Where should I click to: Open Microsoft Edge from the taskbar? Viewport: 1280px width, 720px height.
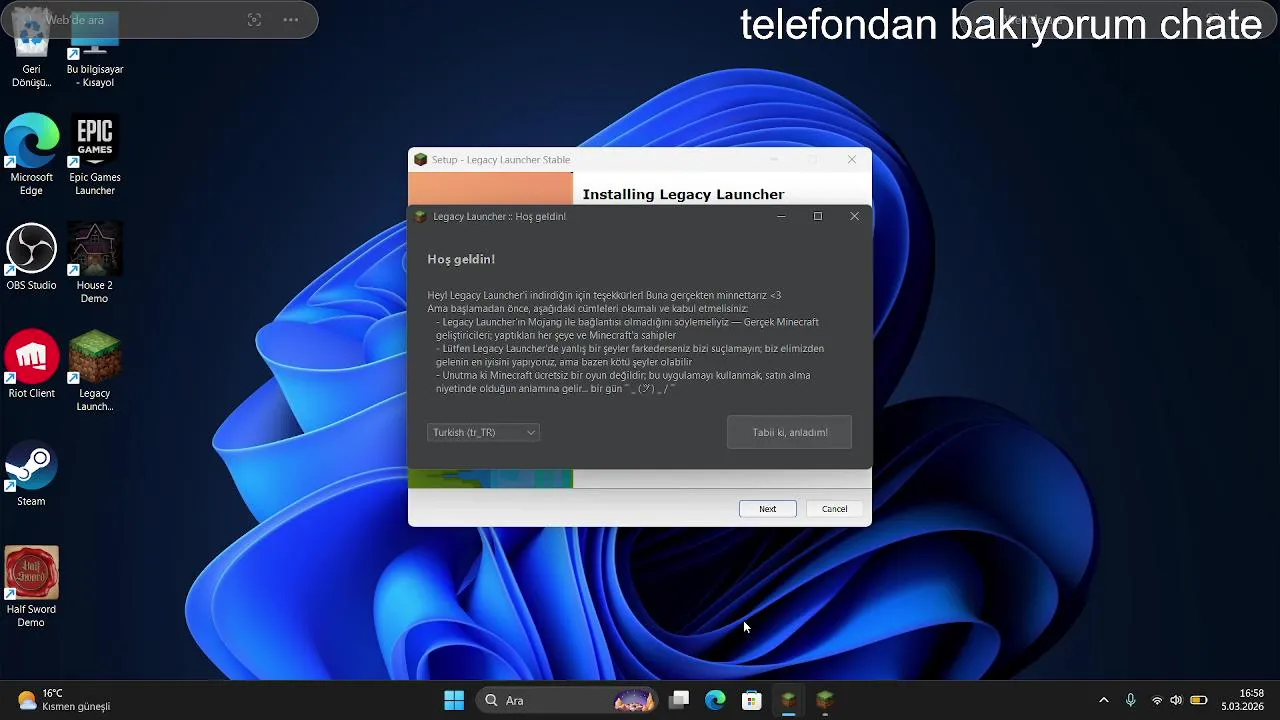pyautogui.click(x=715, y=700)
